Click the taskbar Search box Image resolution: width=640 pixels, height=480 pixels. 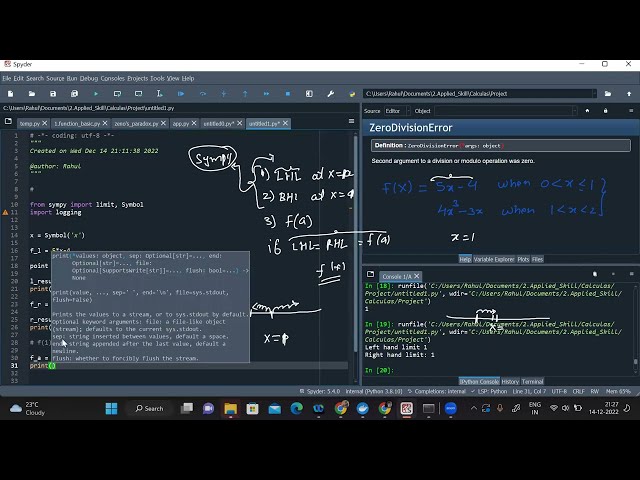[149, 408]
